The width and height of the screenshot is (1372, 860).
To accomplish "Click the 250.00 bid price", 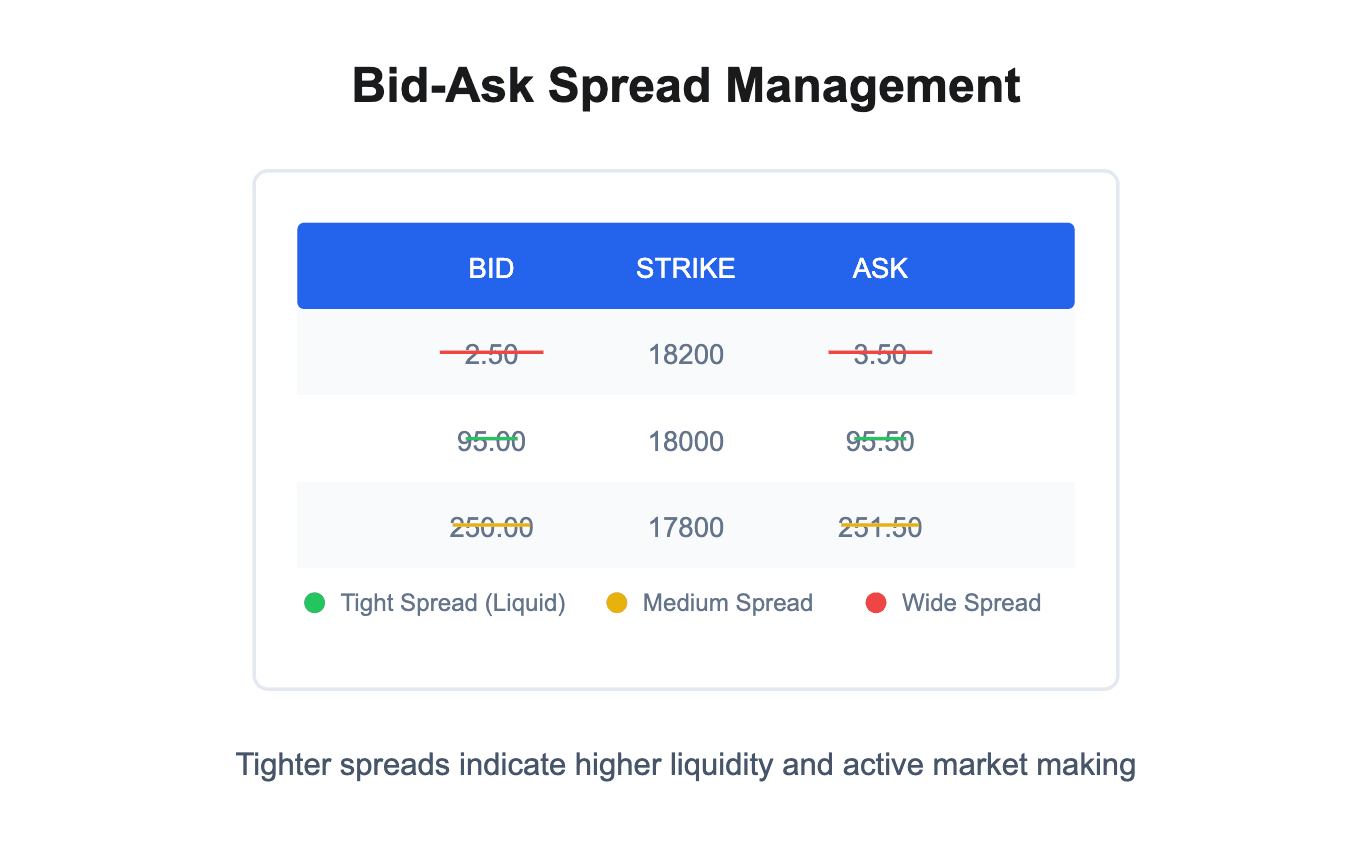I will click(x=491, y=527).
